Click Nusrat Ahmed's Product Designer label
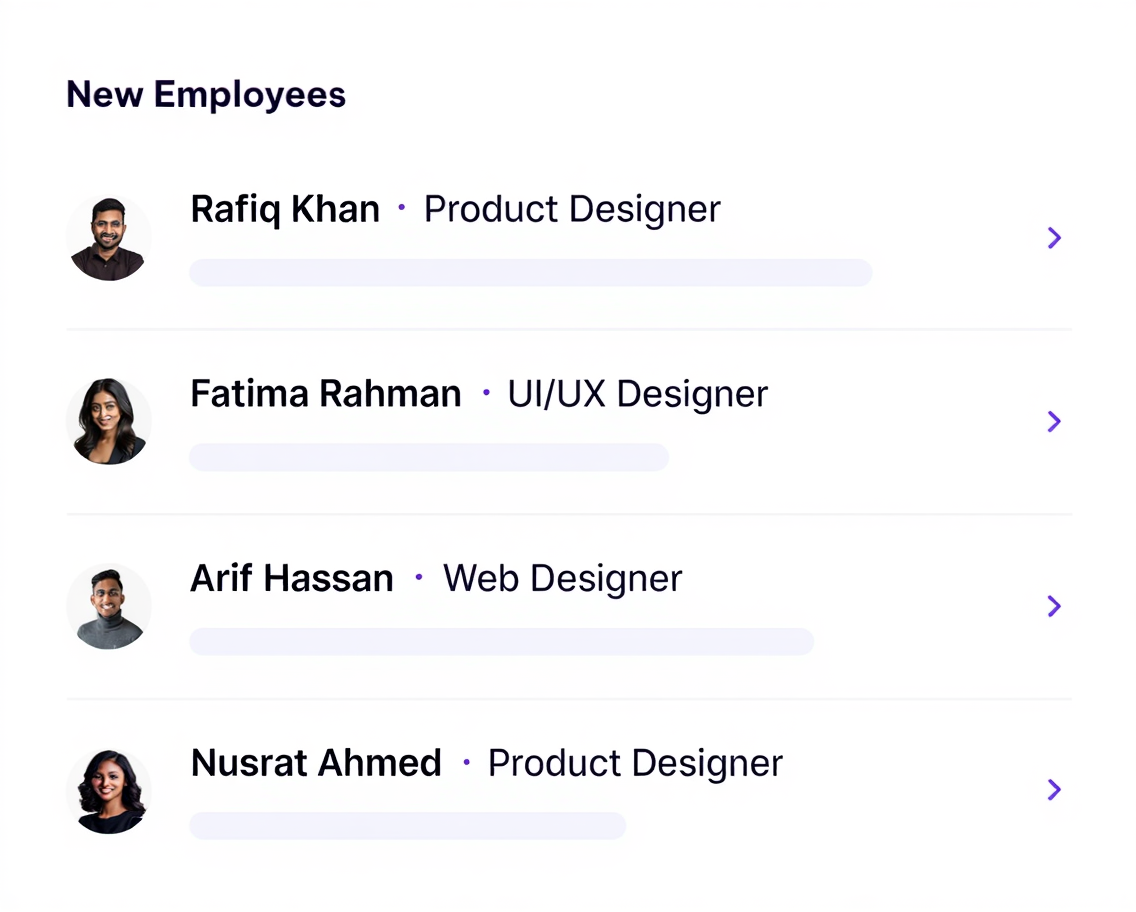This screenshot has width=1136, height=912. [635, 763]
